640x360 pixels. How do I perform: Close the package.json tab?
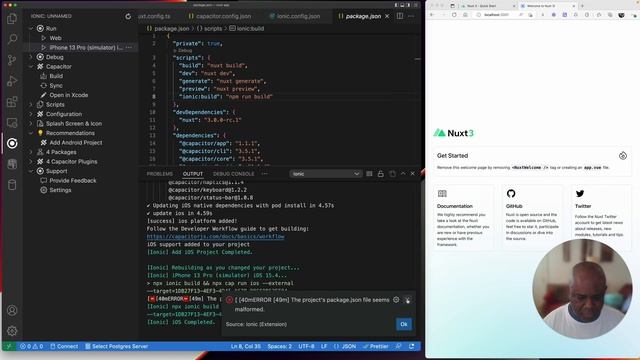click(x=387, y=16)
